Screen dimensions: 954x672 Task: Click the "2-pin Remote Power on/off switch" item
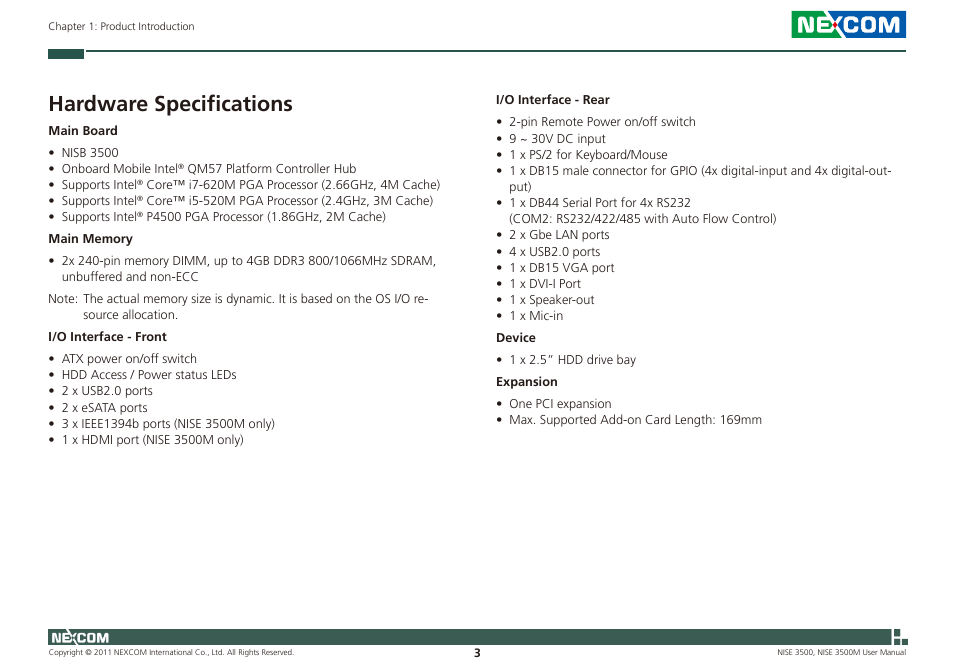click(602, 122)
